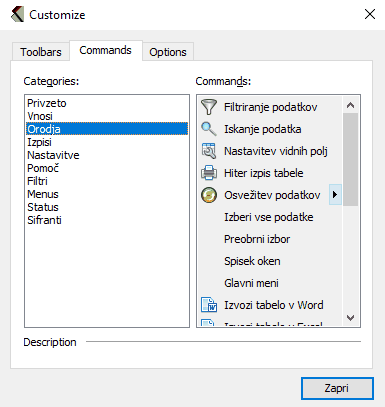Click the refresh icon for Osvežitev podatkov
385x407 pixels.
tap(209, 195)
